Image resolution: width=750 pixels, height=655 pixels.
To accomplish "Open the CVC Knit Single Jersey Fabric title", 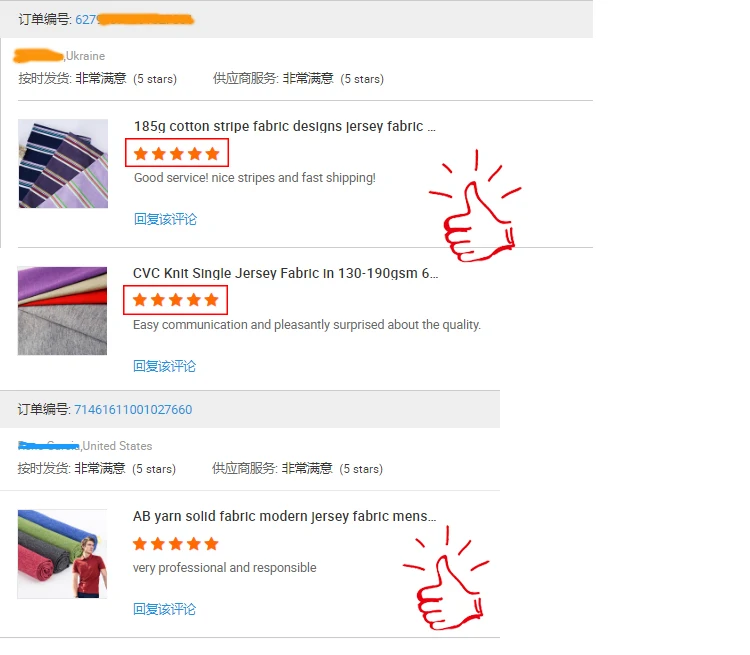I will click(x=286, y=273).
